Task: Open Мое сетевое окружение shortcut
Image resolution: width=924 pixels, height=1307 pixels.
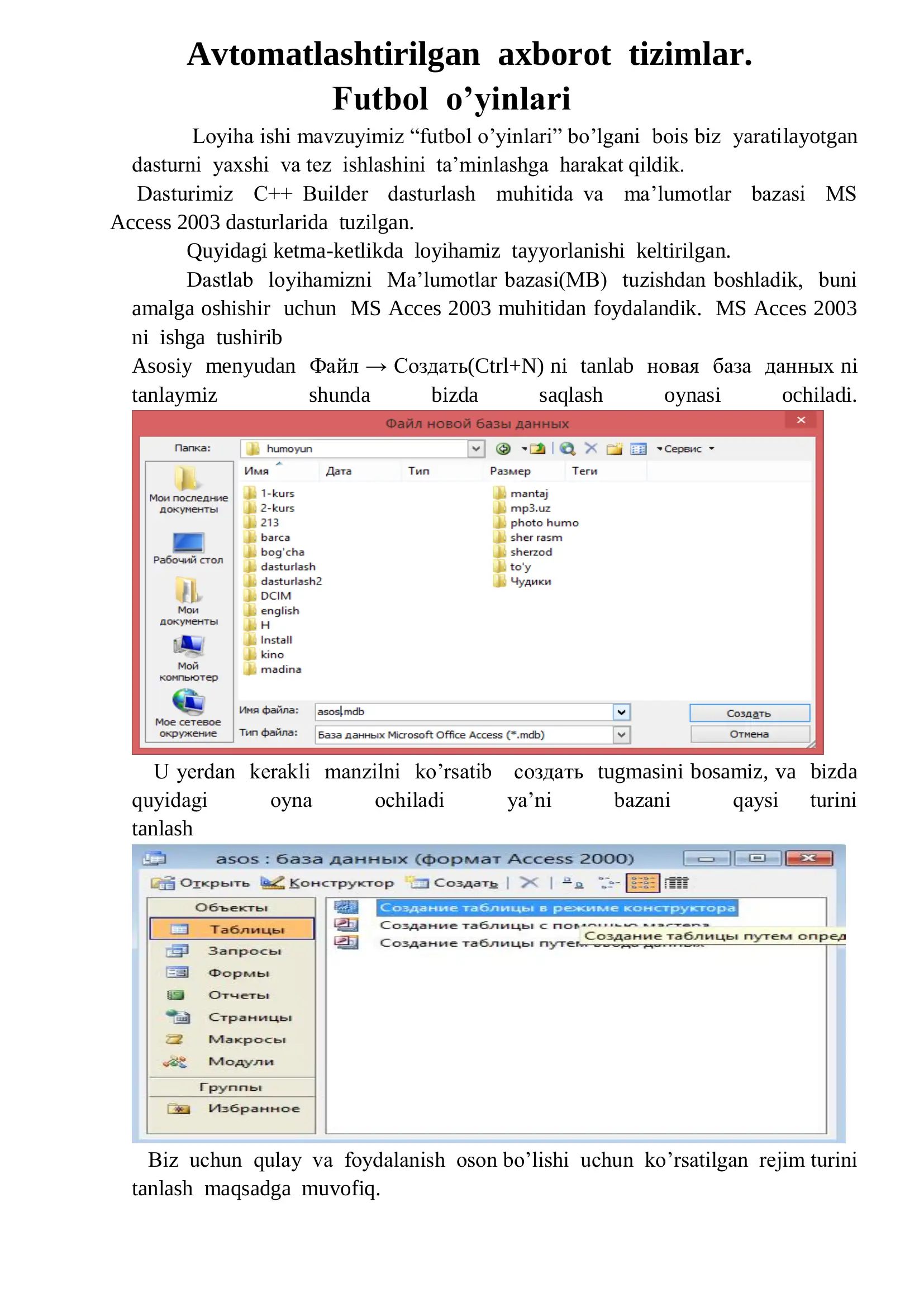Action: pyautogui.click(x=188, y=714)
